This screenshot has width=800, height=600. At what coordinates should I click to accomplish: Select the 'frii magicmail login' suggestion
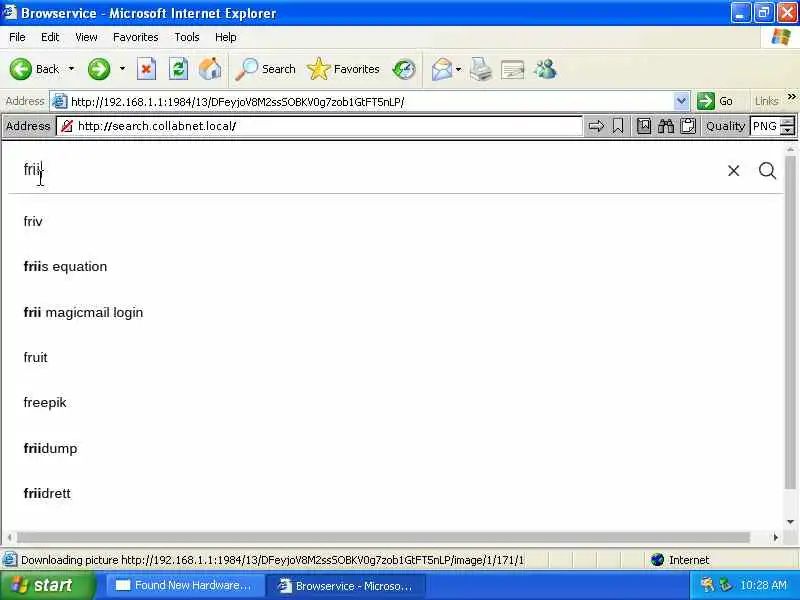pos(83,312)
